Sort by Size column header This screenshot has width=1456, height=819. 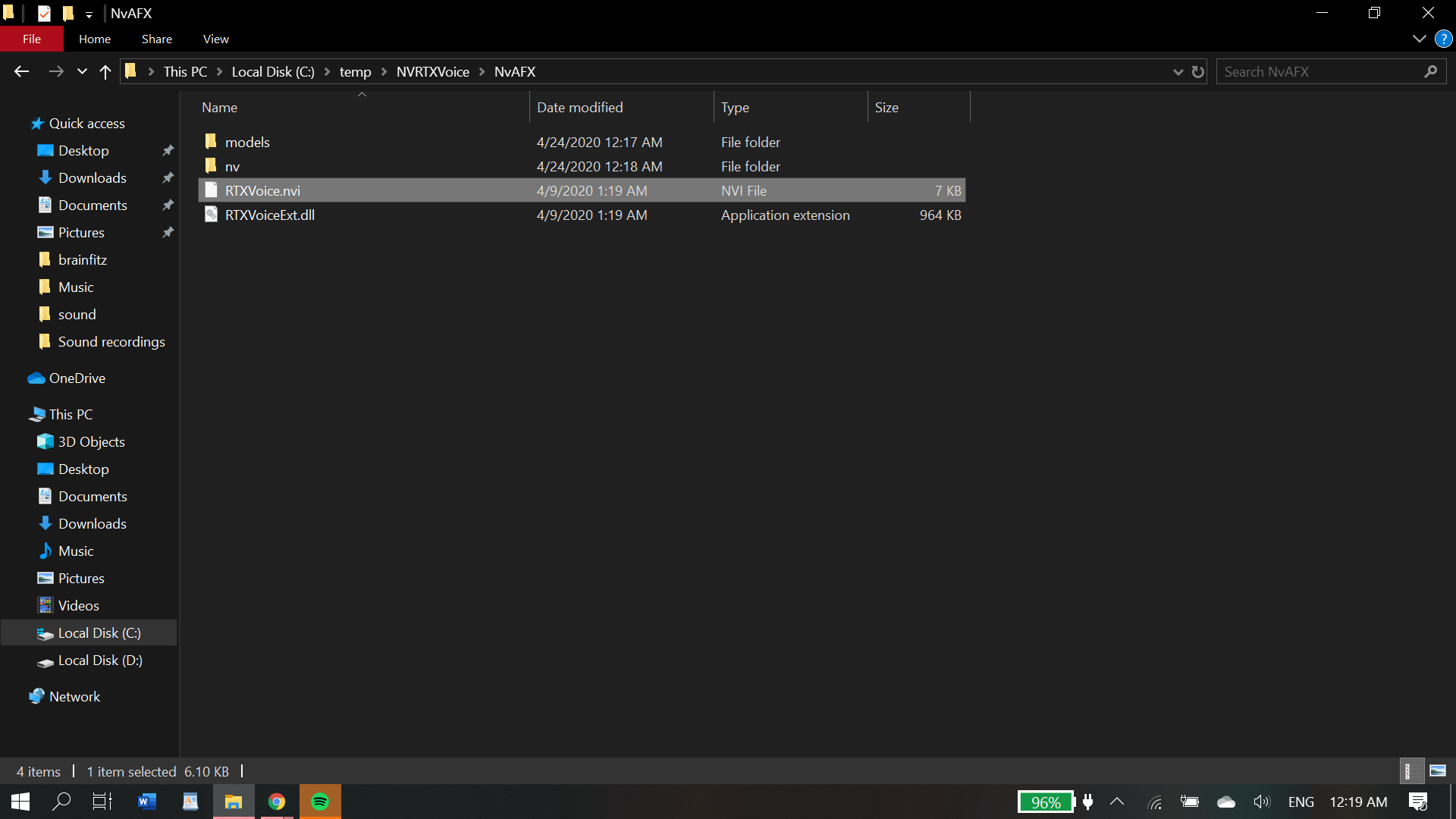(x=918, y=107)
